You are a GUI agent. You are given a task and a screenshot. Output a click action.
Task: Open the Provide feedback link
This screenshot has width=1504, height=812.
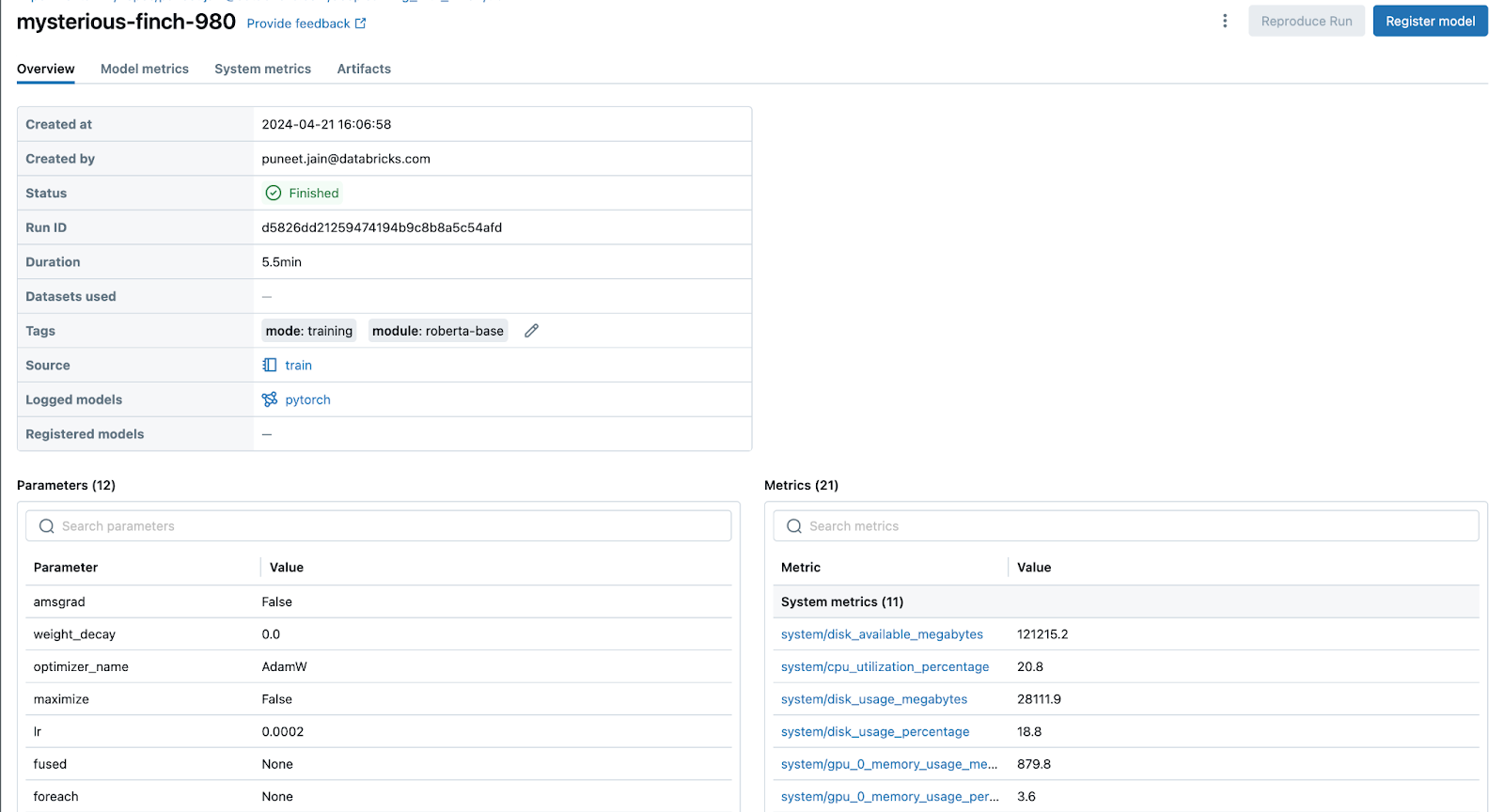pos(298,23)
